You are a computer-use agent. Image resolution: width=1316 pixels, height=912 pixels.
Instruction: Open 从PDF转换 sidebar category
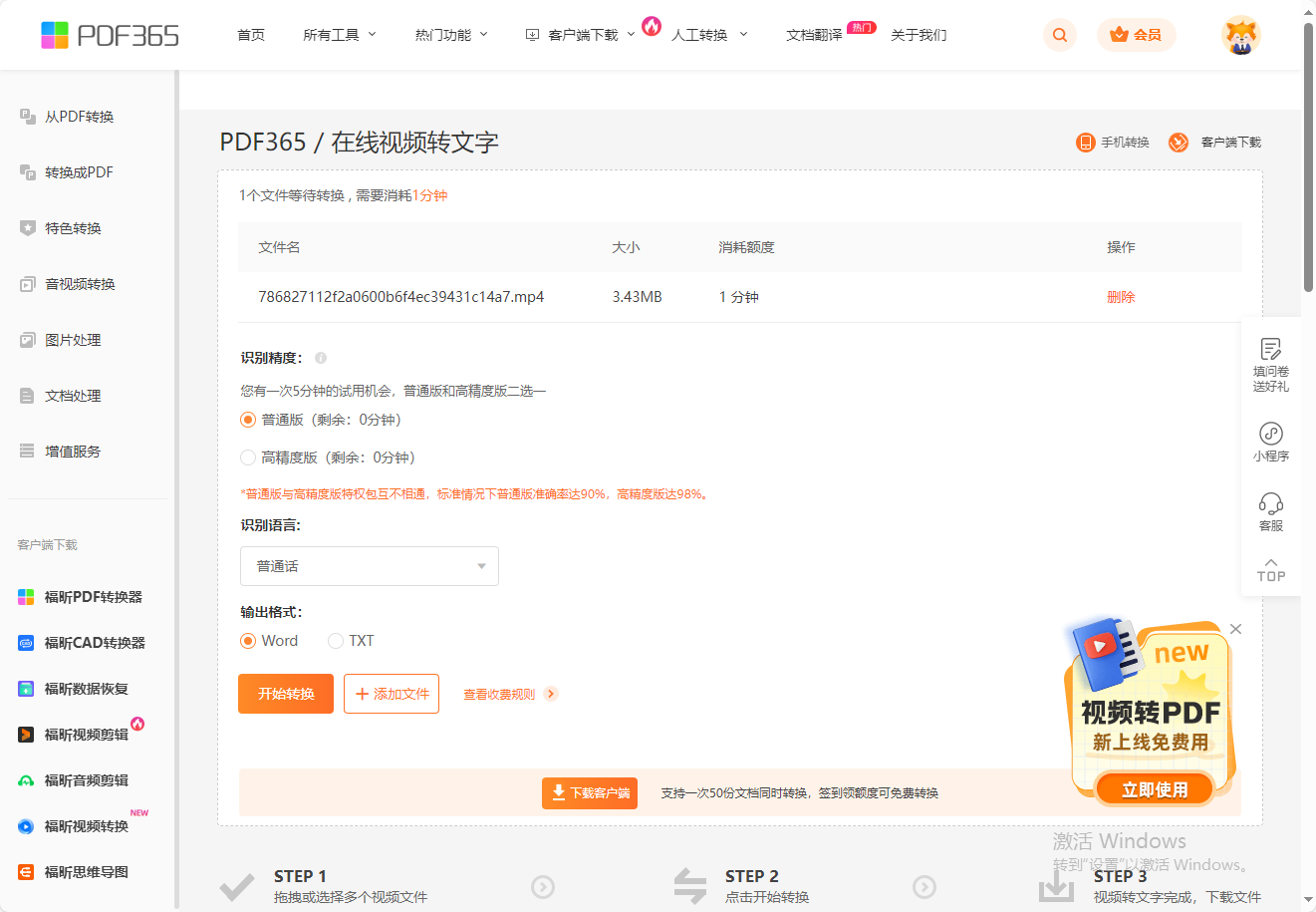(x=80, y=117)
